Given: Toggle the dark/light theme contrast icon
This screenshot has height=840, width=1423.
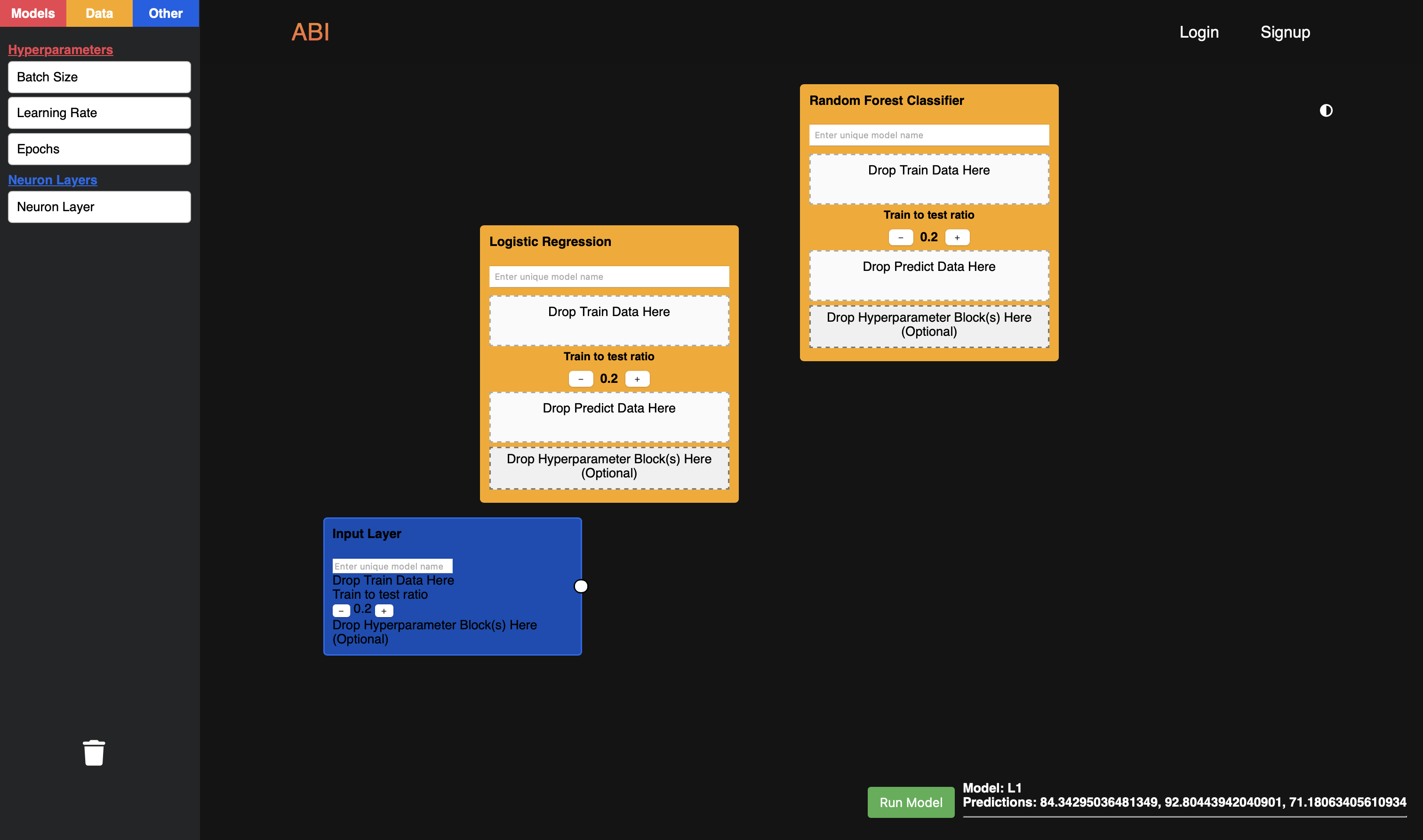Looking at the screenshot, I should click(x=1326, y=111).
